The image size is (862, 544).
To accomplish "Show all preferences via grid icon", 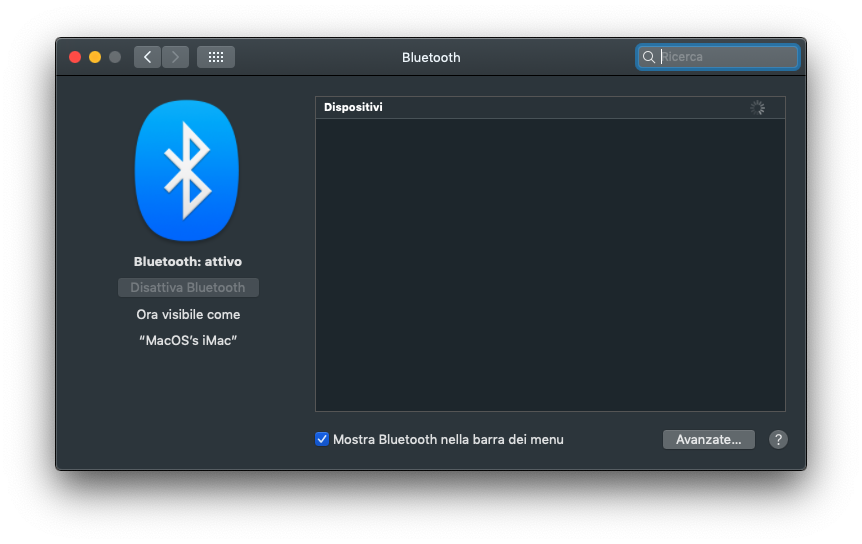I will (216, 57).
